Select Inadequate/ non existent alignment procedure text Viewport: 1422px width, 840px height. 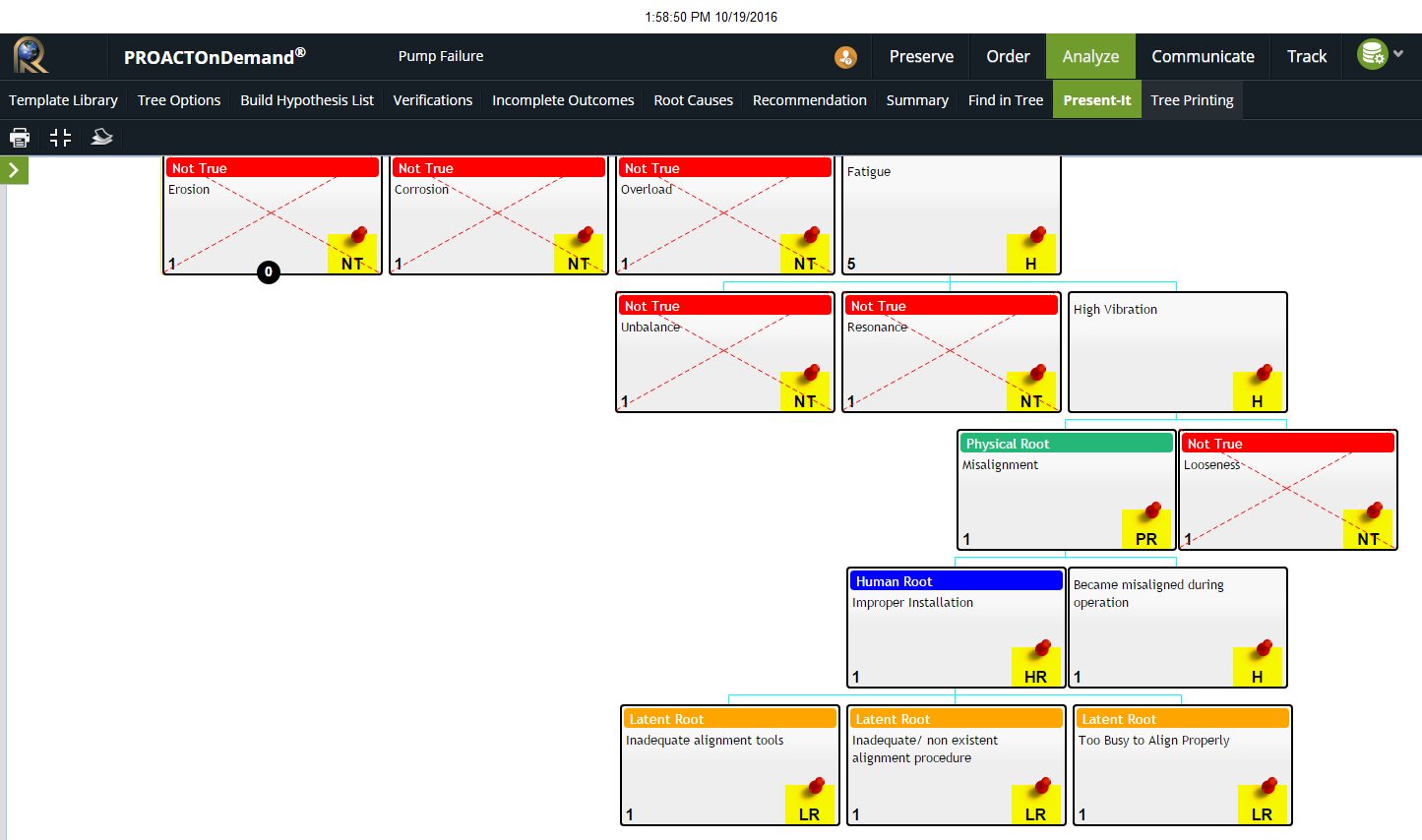pyautogui.click(x=925, y=750)
